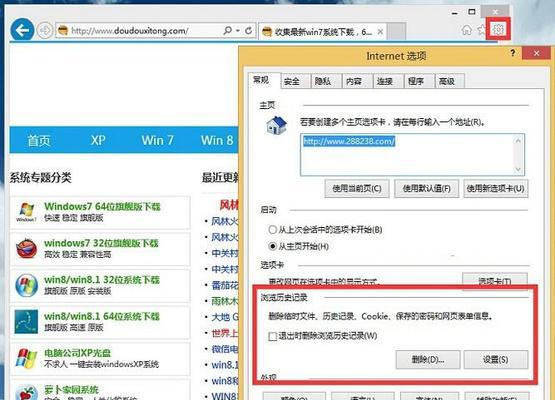The image size is (555, 400).
Task: Open windows7 32位旗舰版下载 link
Action: (101, 243)
